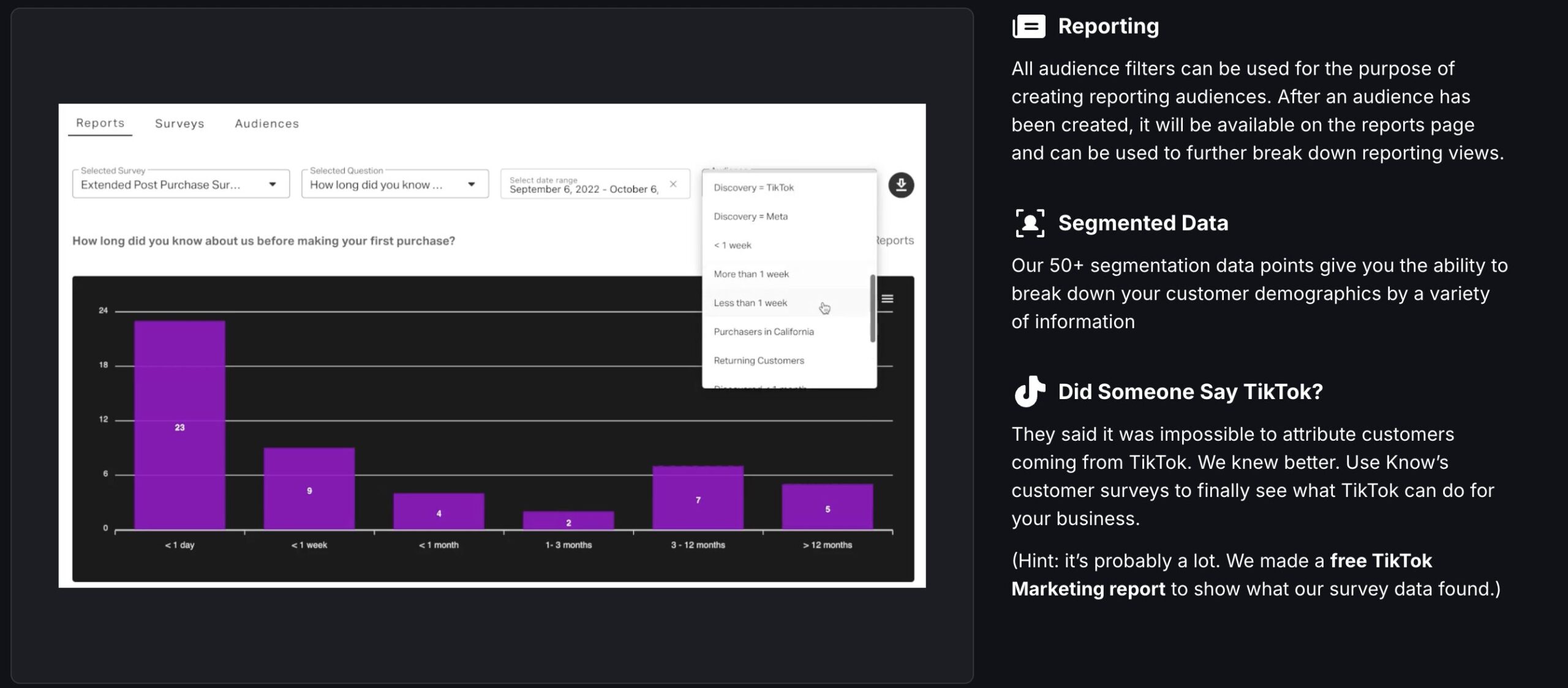Clear the selected date range X
This screenshot has height=688, width=1568.
(673, 184)
